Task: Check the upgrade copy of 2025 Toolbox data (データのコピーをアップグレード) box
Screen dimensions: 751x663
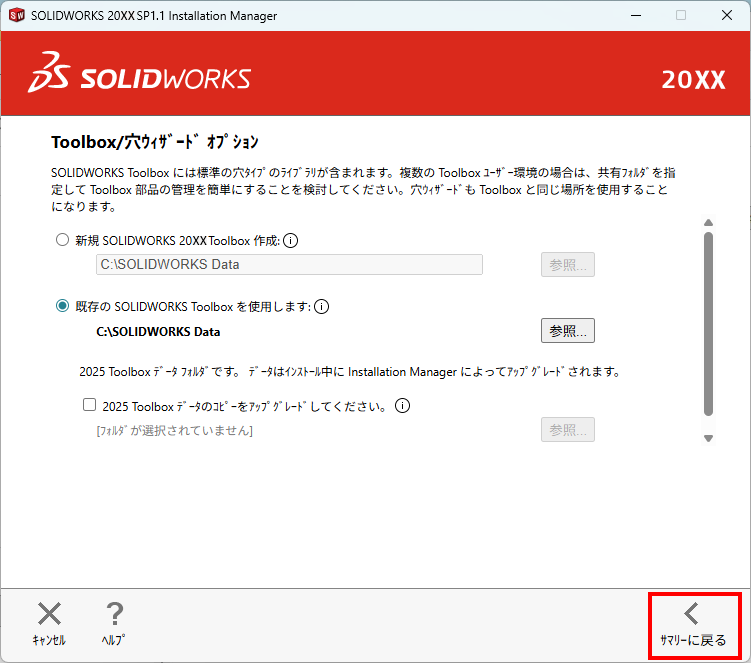Action: click(x=90, y=405)
